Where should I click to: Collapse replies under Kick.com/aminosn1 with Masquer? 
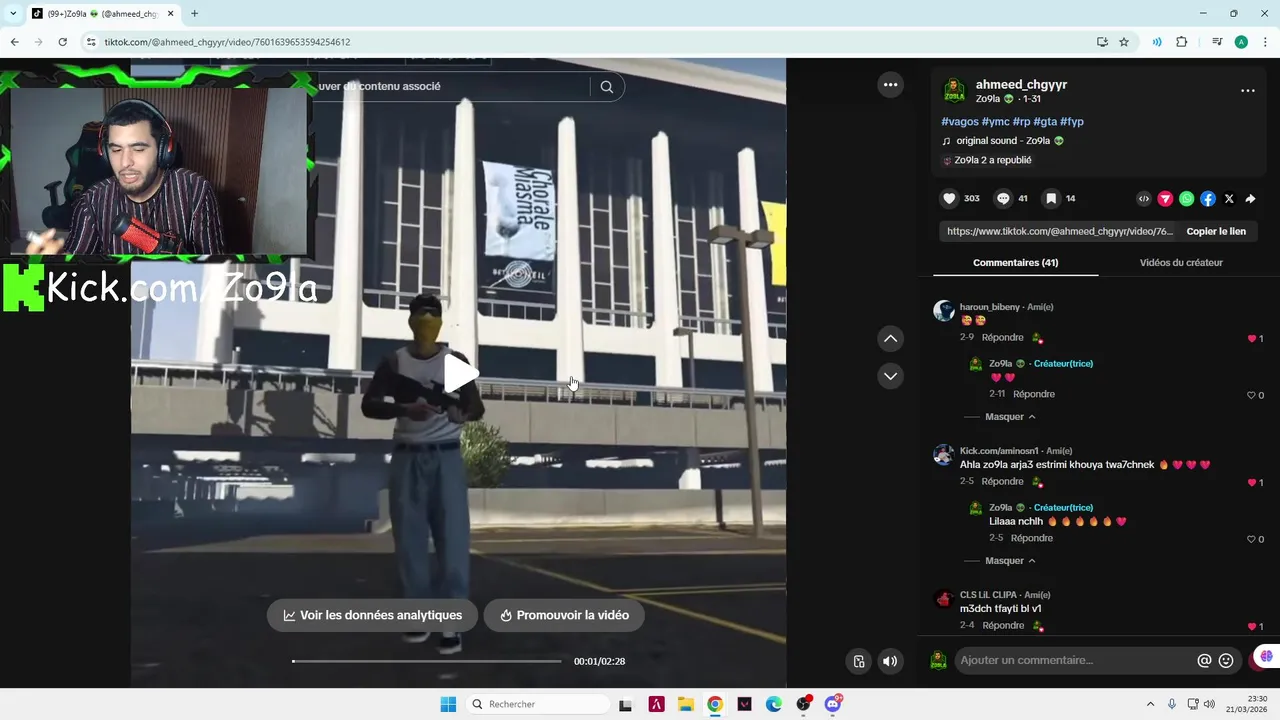click(1010, 560)
